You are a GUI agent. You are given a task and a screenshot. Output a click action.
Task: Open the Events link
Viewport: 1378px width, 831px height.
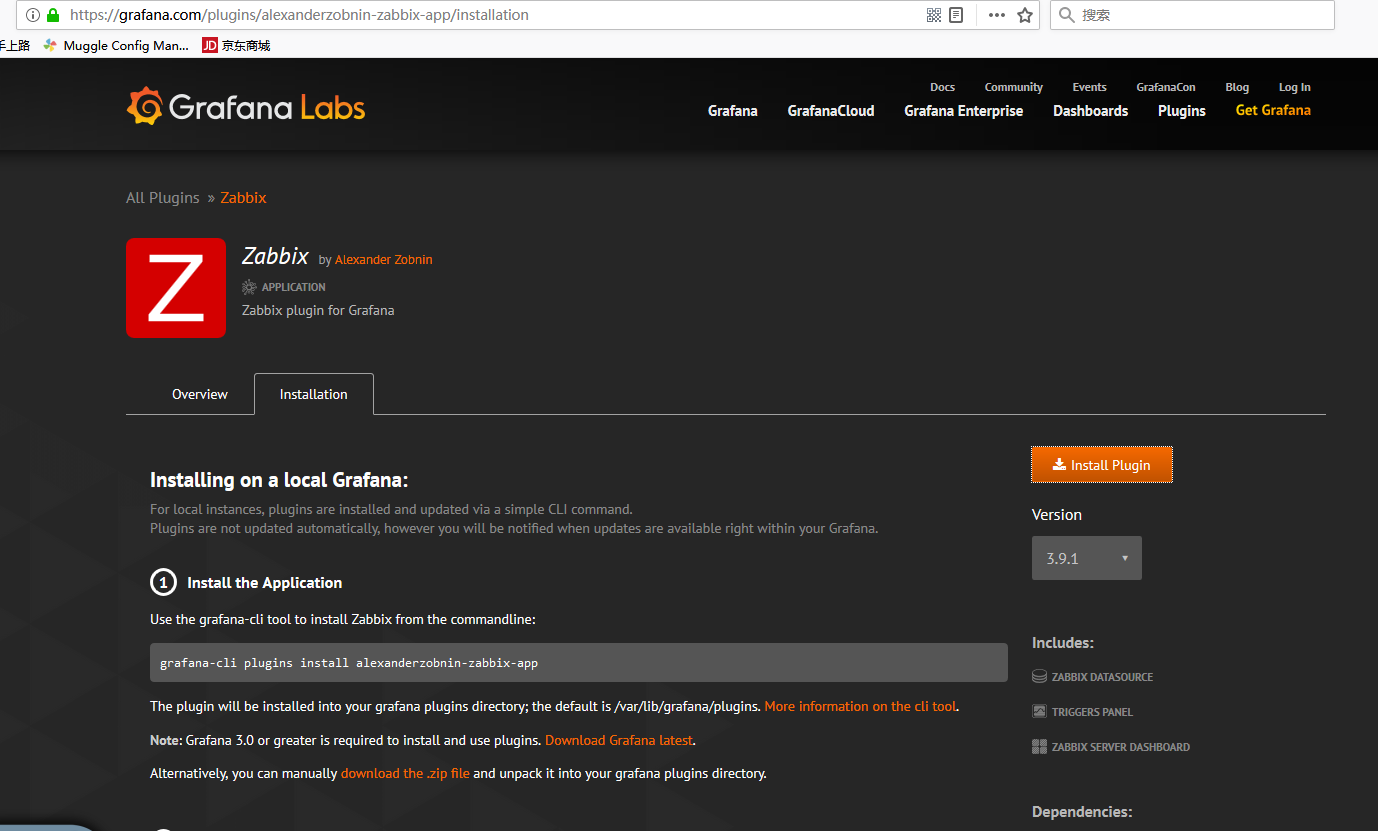(x=1090, y=87)
